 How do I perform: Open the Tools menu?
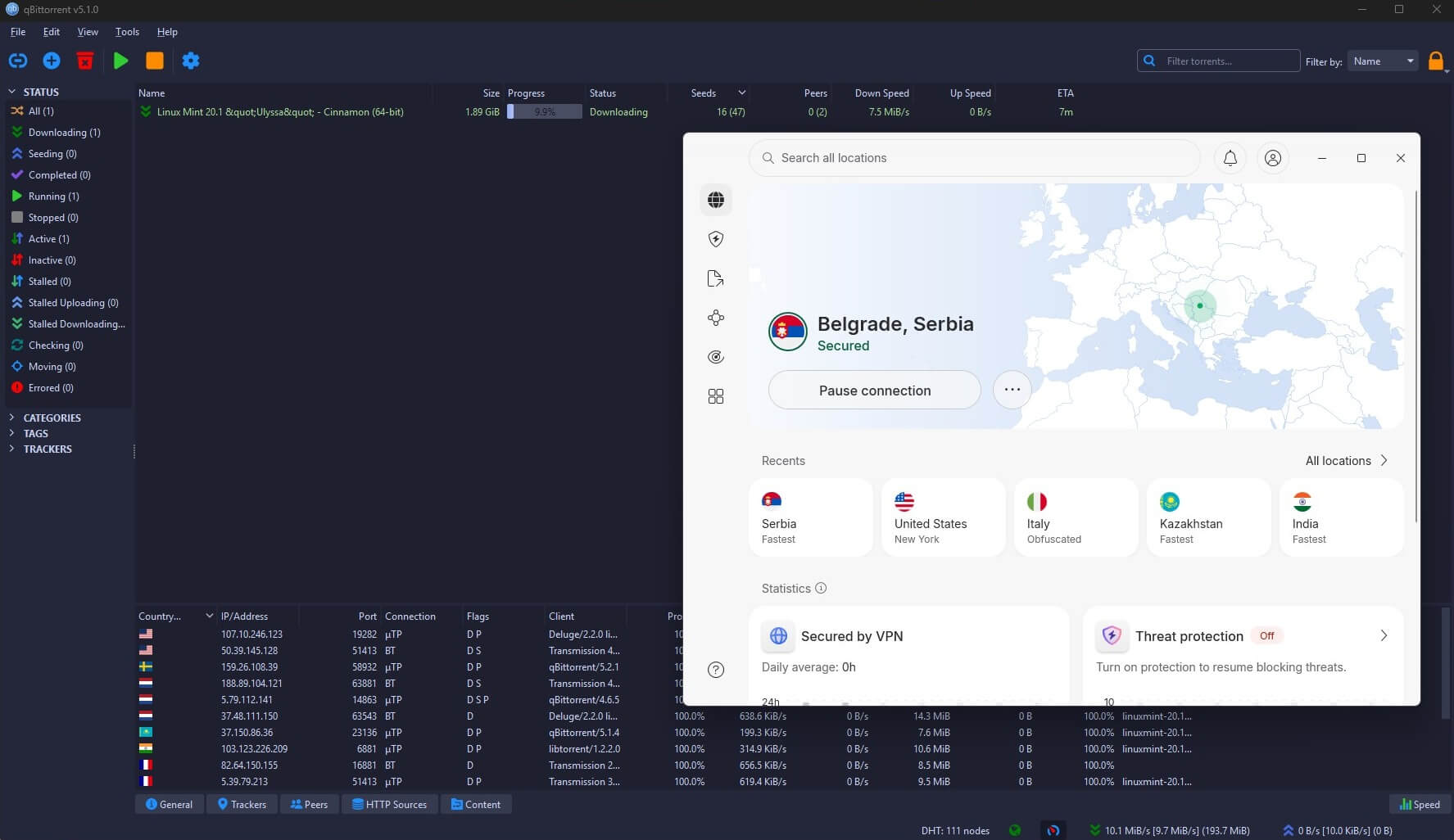tap(127, 32)
